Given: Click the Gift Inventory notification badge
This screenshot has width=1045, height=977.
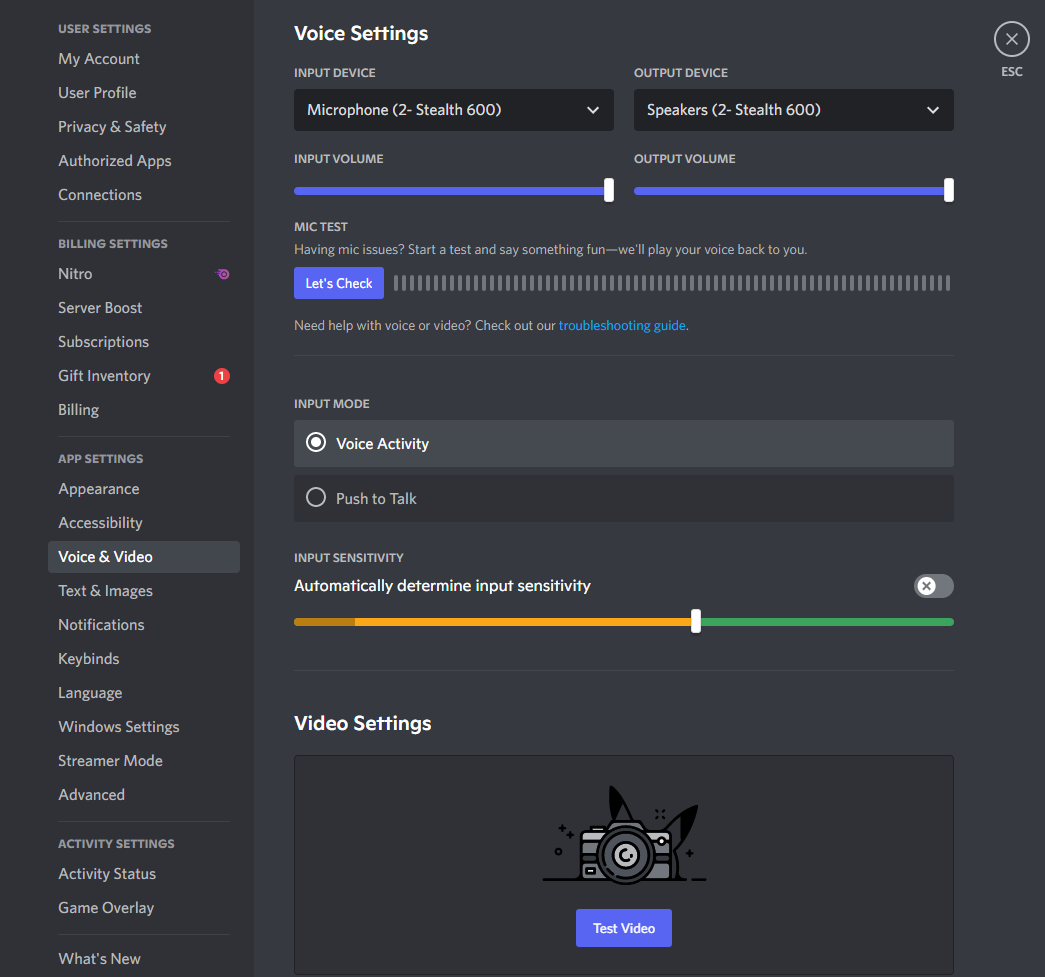Looking at the screenshot, I should pyautogui.click(x=222, y=376).
